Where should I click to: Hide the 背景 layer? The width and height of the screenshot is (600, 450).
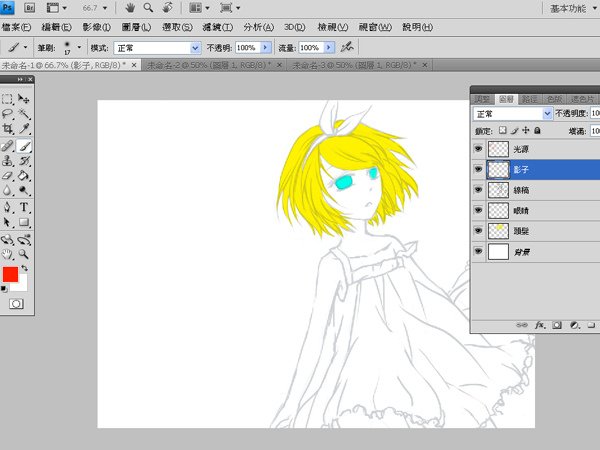point(478,251)
